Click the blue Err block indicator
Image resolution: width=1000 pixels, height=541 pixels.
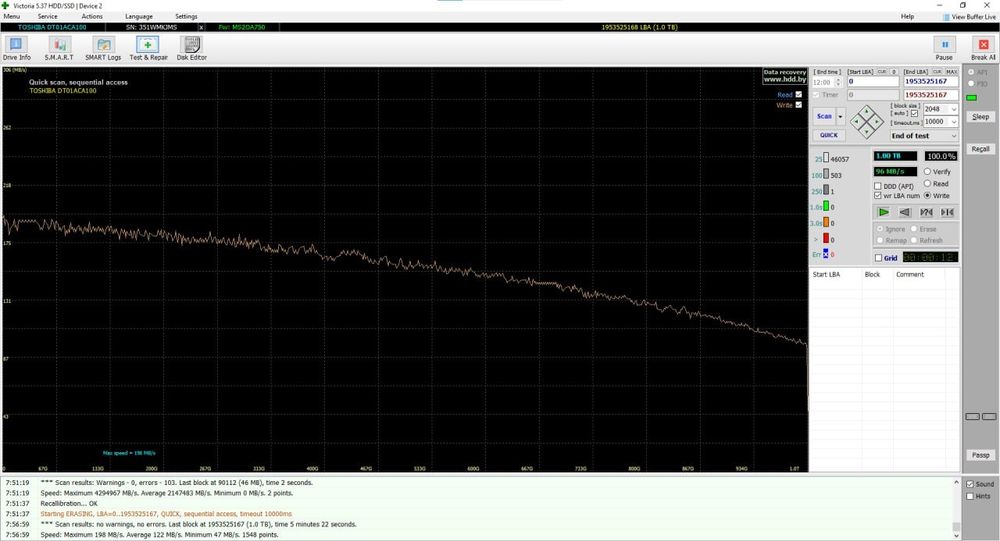[826, 253]
